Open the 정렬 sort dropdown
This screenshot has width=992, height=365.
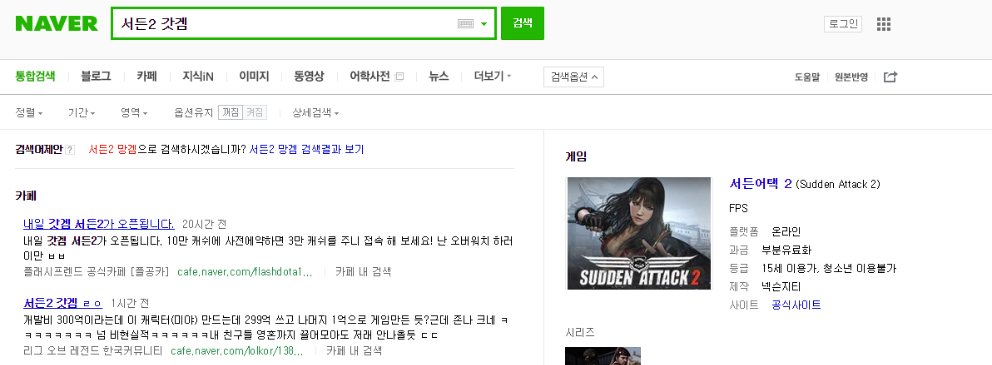[x=29, y=113]
